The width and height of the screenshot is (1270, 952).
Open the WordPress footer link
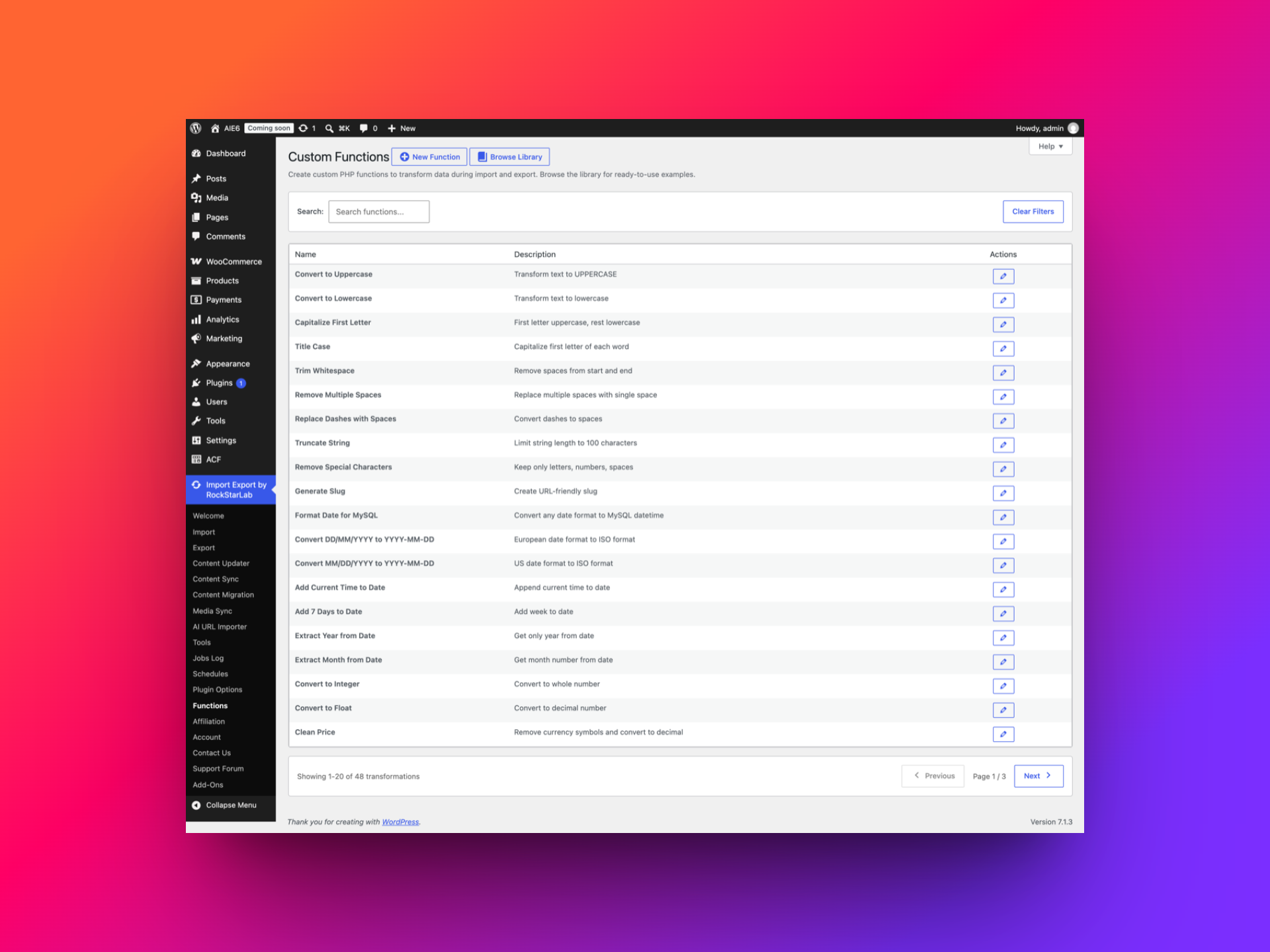400,822
